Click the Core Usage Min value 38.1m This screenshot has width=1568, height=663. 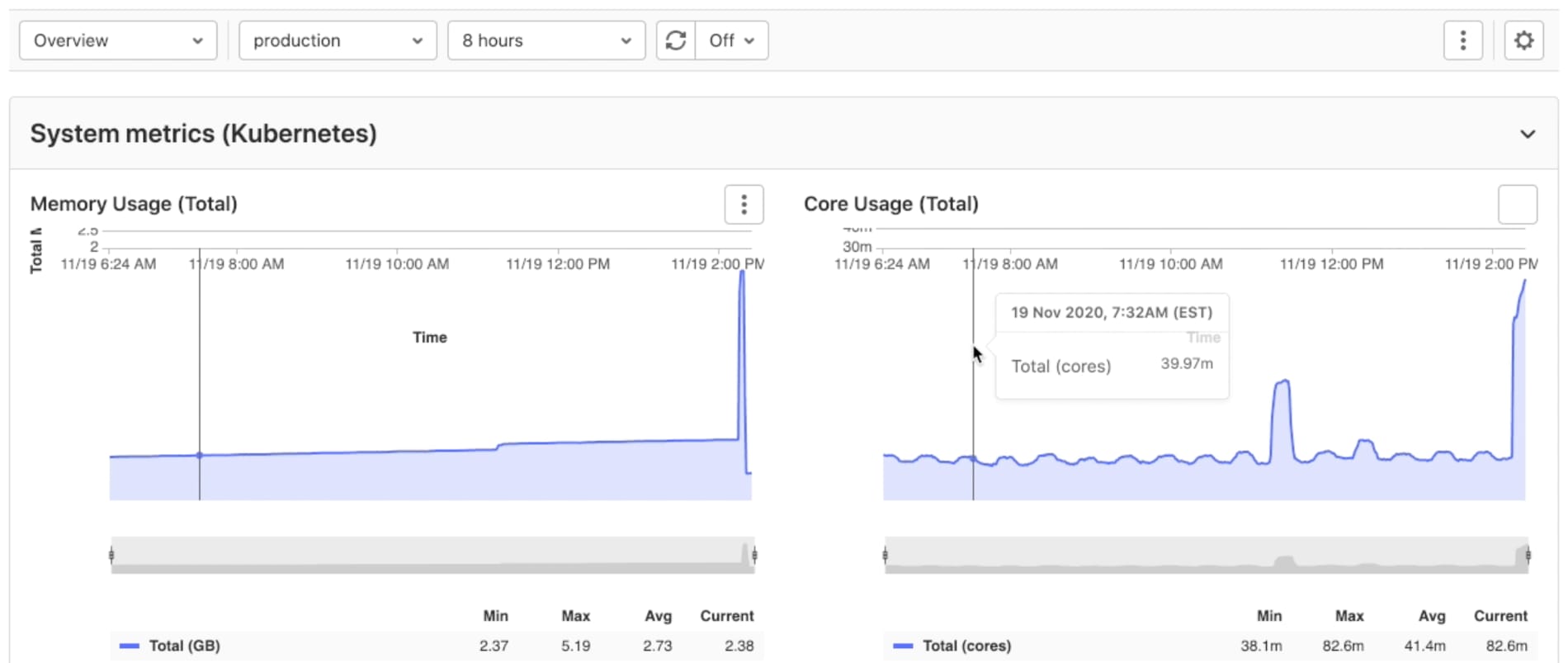pos(1261,646)
